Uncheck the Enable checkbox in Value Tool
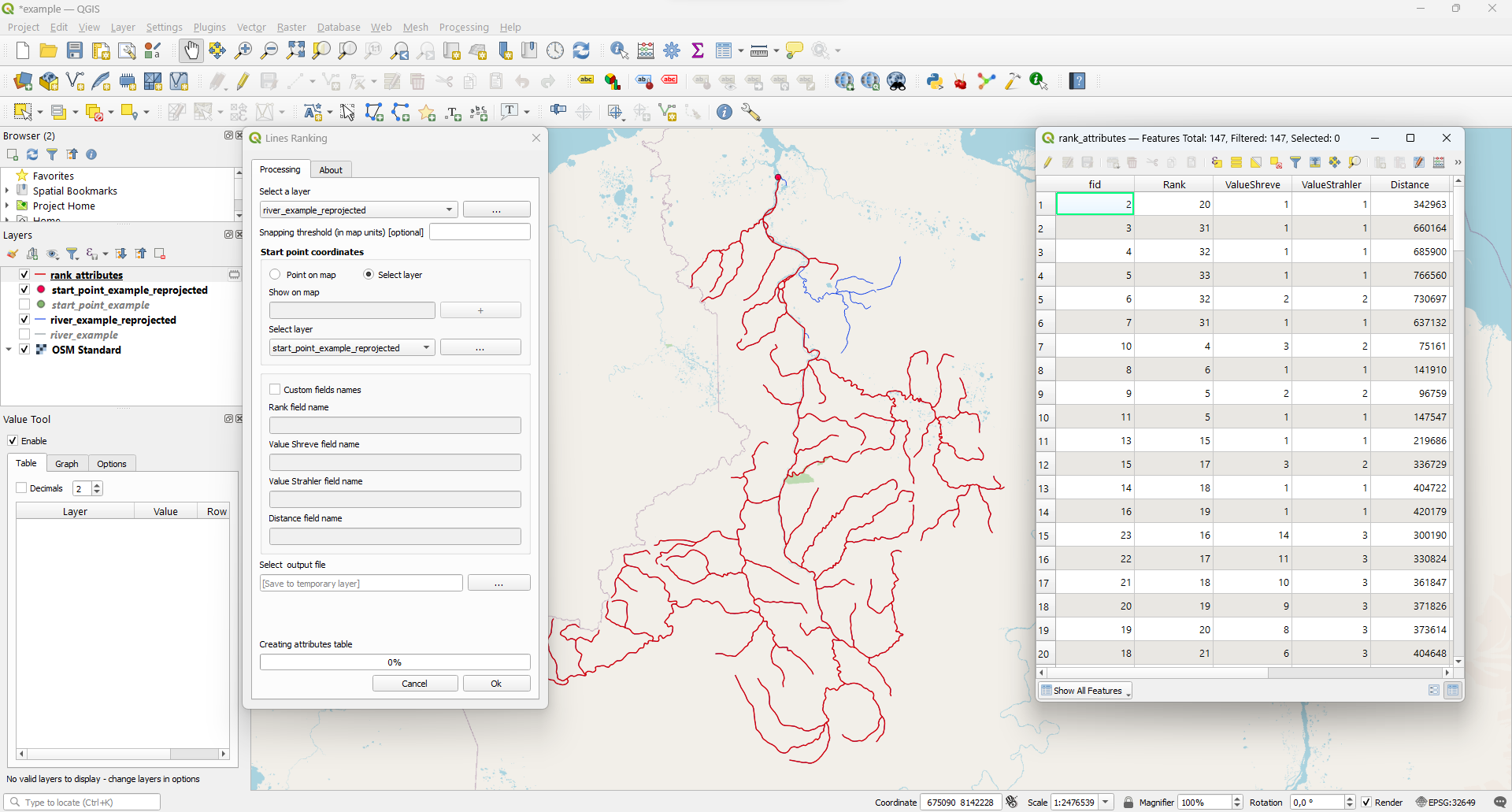The image size is (1512, 812). click(x=13, y=441)
